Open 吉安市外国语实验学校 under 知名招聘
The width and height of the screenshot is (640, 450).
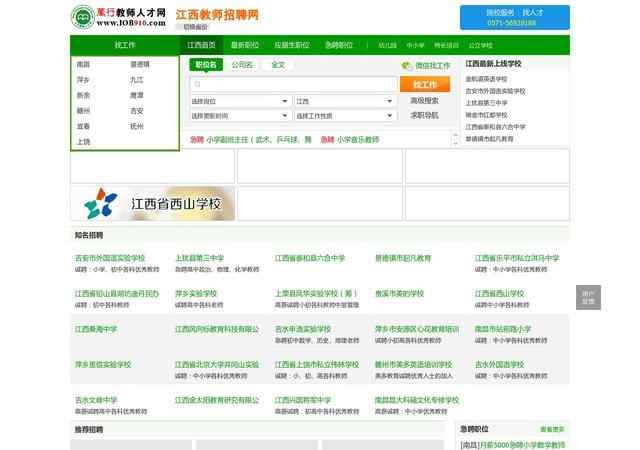(110, 258)
